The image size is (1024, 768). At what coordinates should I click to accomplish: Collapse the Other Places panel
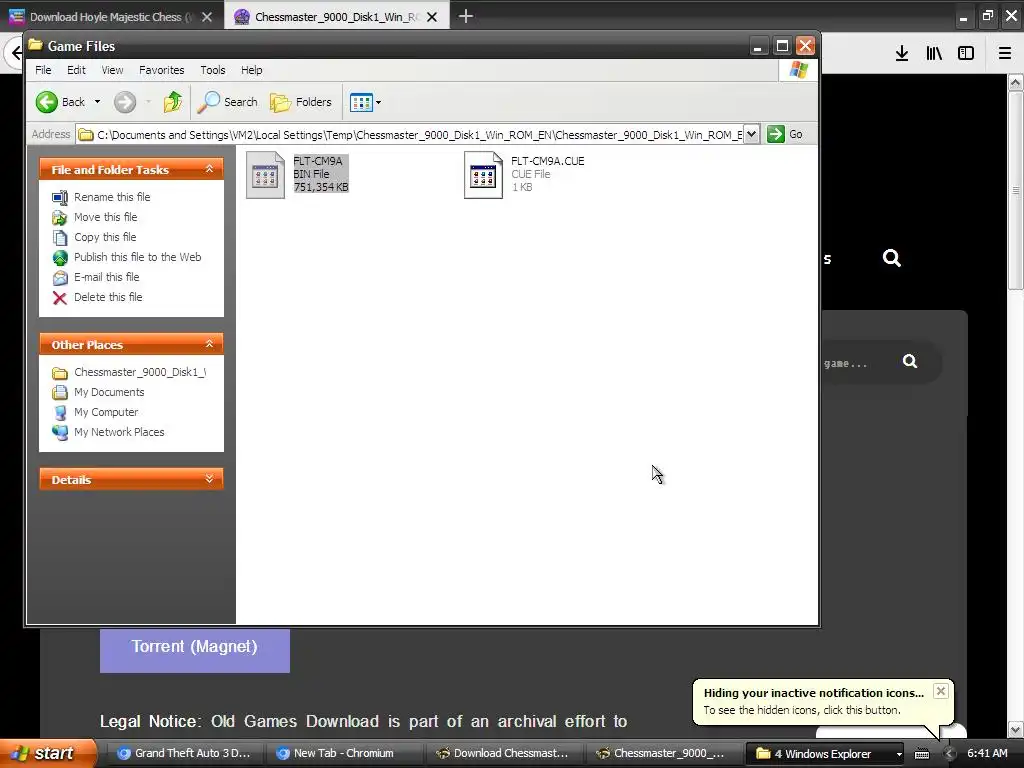[x=209, y=344]
